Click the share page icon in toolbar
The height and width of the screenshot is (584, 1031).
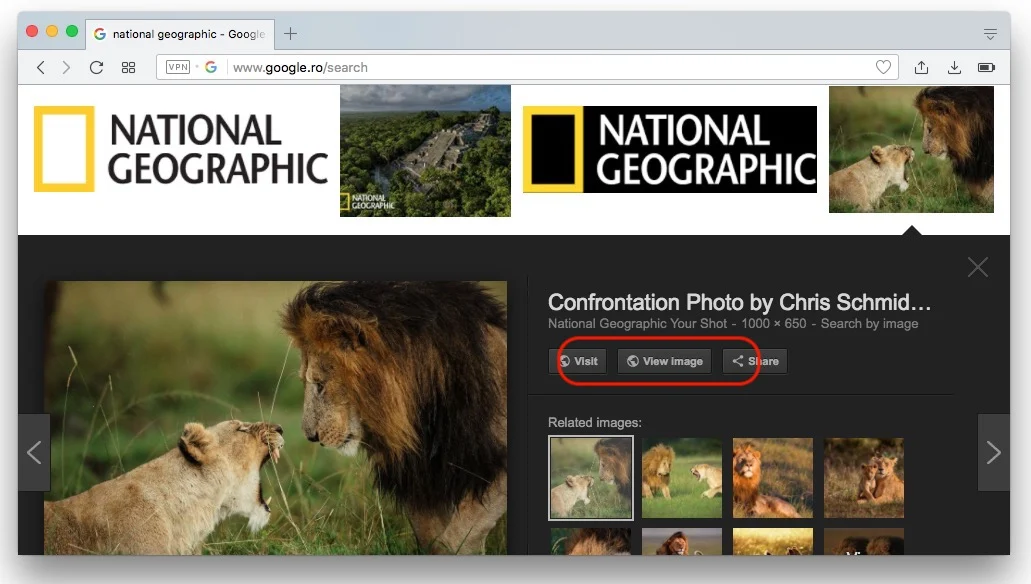tap(921, 68)
